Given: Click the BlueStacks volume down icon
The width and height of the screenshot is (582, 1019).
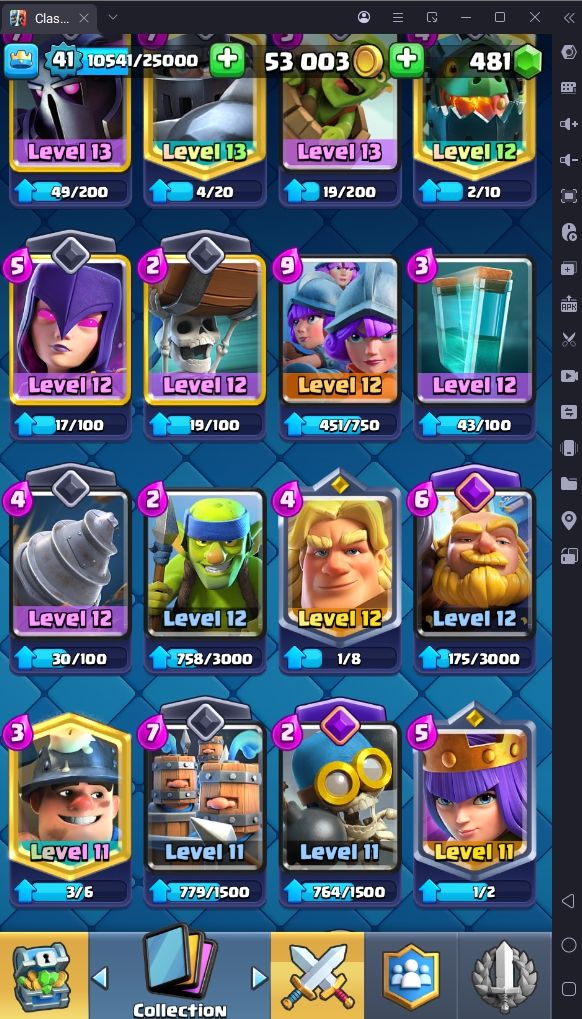Looking at the screenshot, I should (x=568, y=160).
